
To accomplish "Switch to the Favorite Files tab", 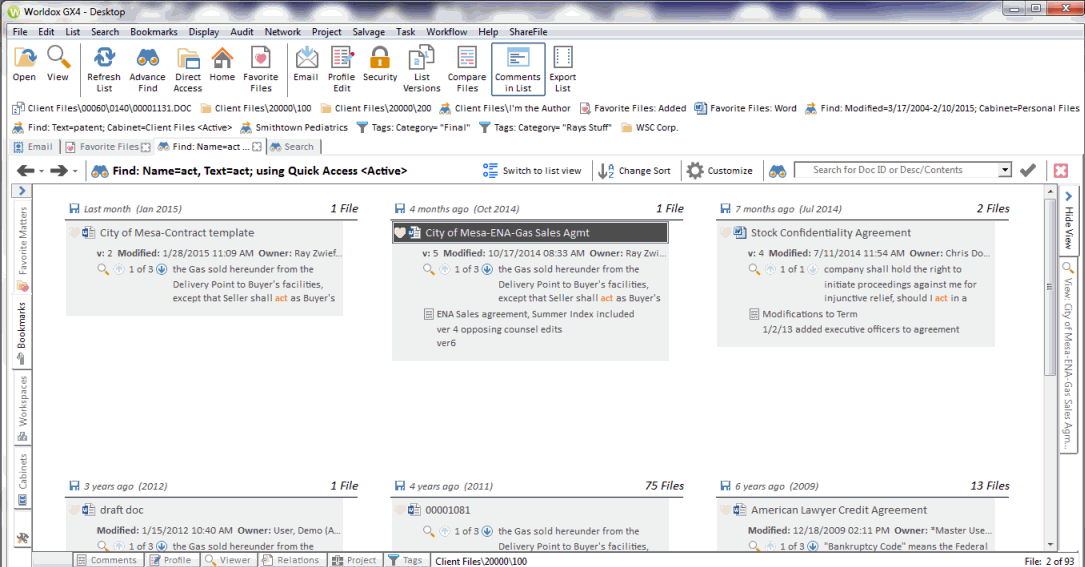I will pos(107,147).
